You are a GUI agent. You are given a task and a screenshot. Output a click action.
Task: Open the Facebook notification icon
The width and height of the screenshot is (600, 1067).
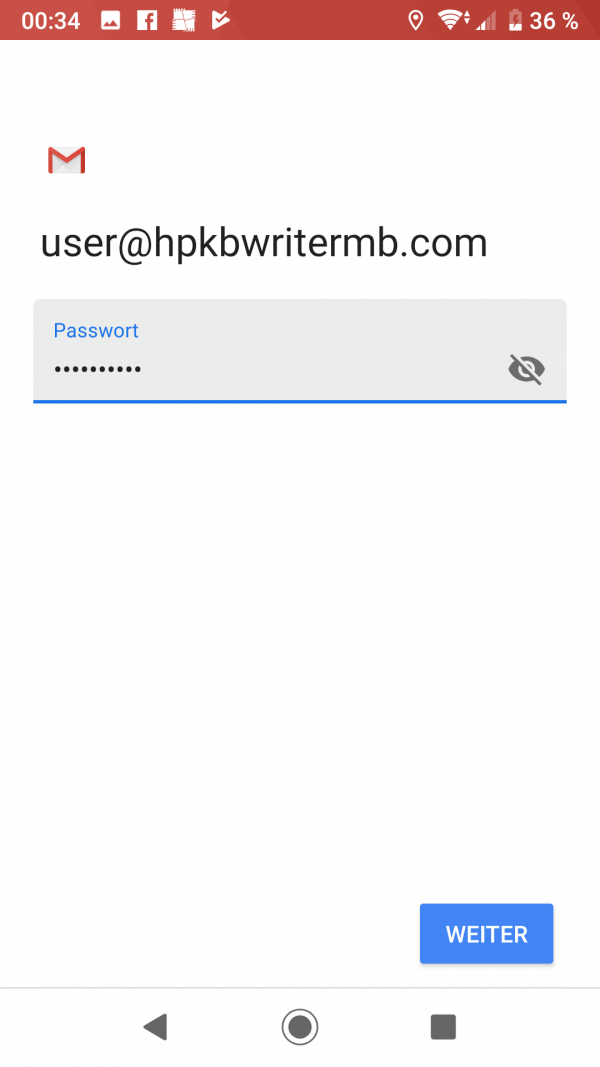[x=147, y=20]
